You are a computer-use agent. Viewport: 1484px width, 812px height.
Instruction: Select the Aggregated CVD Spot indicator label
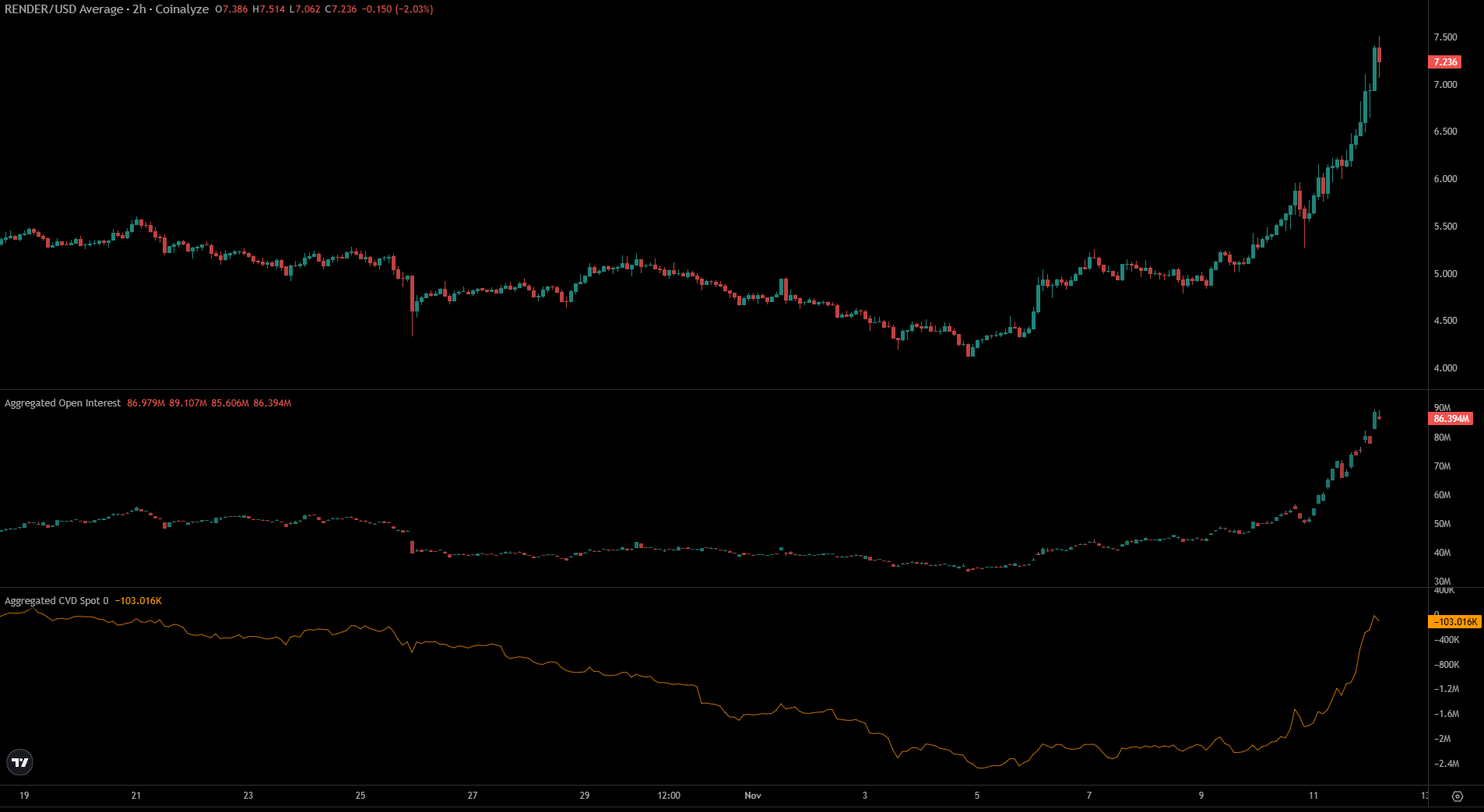point(57,601)
